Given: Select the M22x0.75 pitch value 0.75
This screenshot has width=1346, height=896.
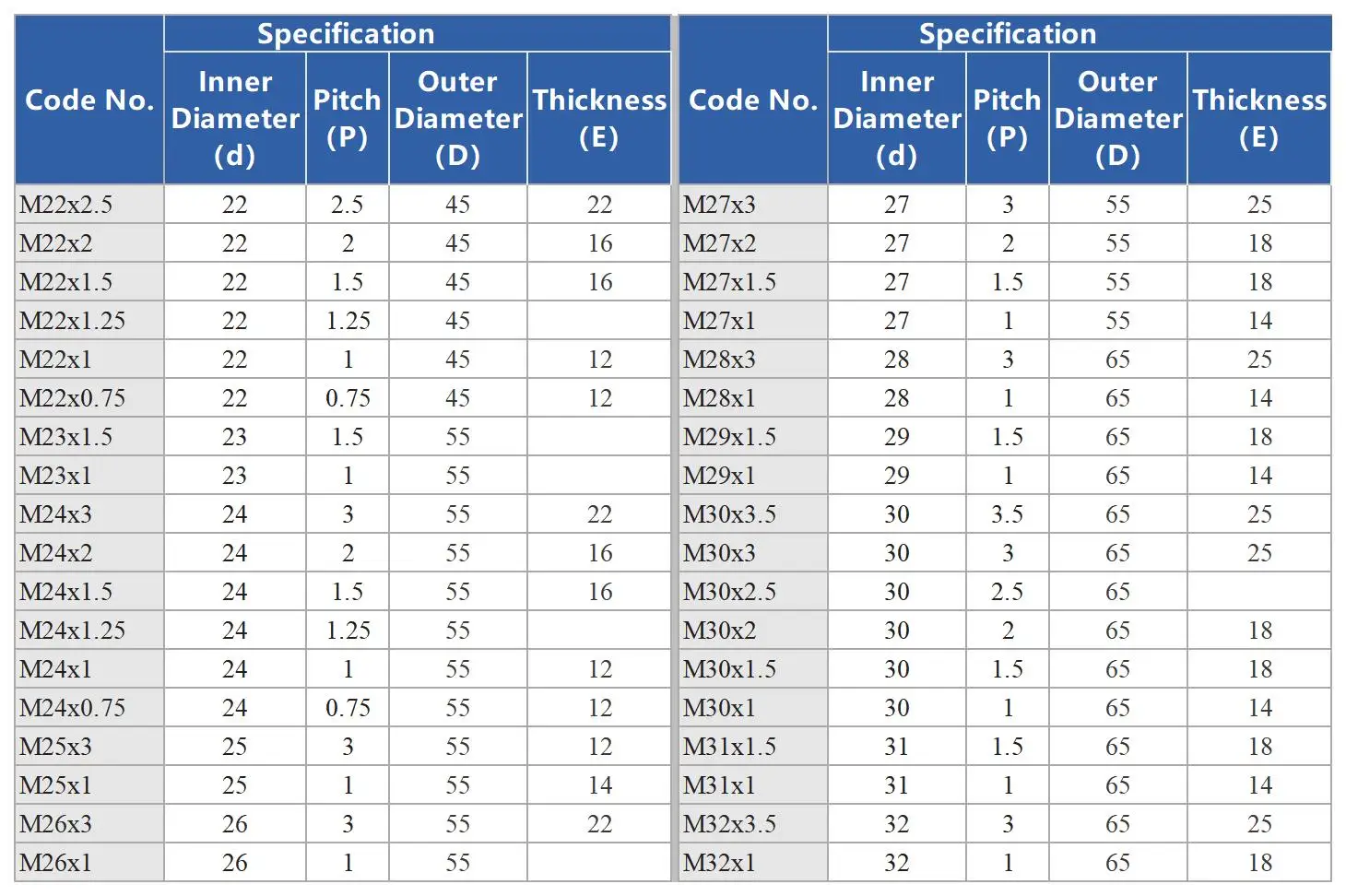Looking at the screenshot, I should (x=348, y=398).
